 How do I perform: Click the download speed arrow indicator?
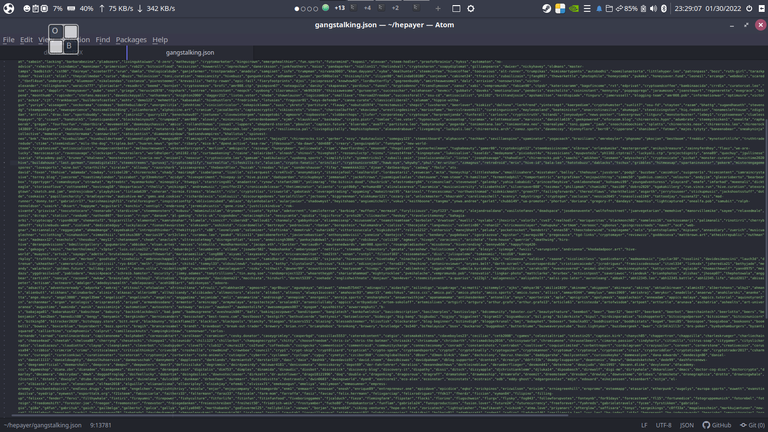click(140, 8)
